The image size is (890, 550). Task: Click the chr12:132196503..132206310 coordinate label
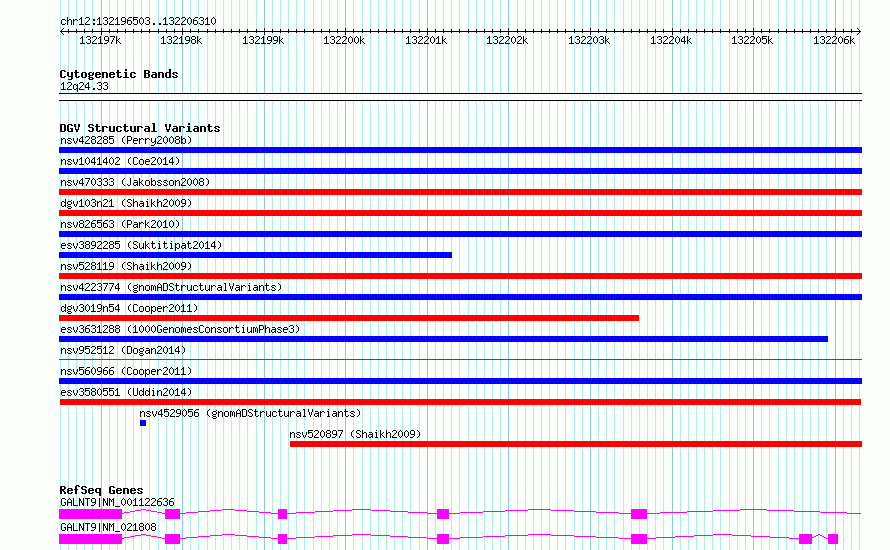[x=138, y=22]
